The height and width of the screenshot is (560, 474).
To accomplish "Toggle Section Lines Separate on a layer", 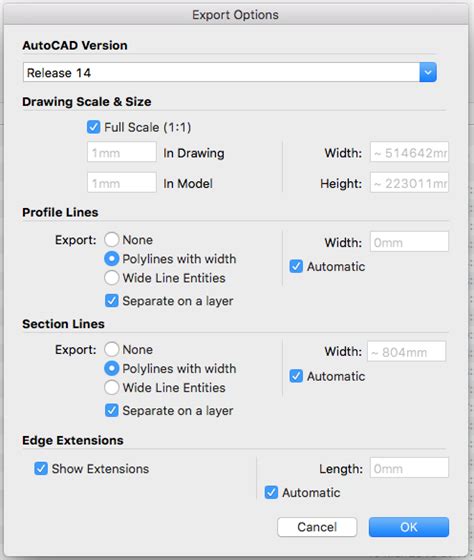I will 111,410.
